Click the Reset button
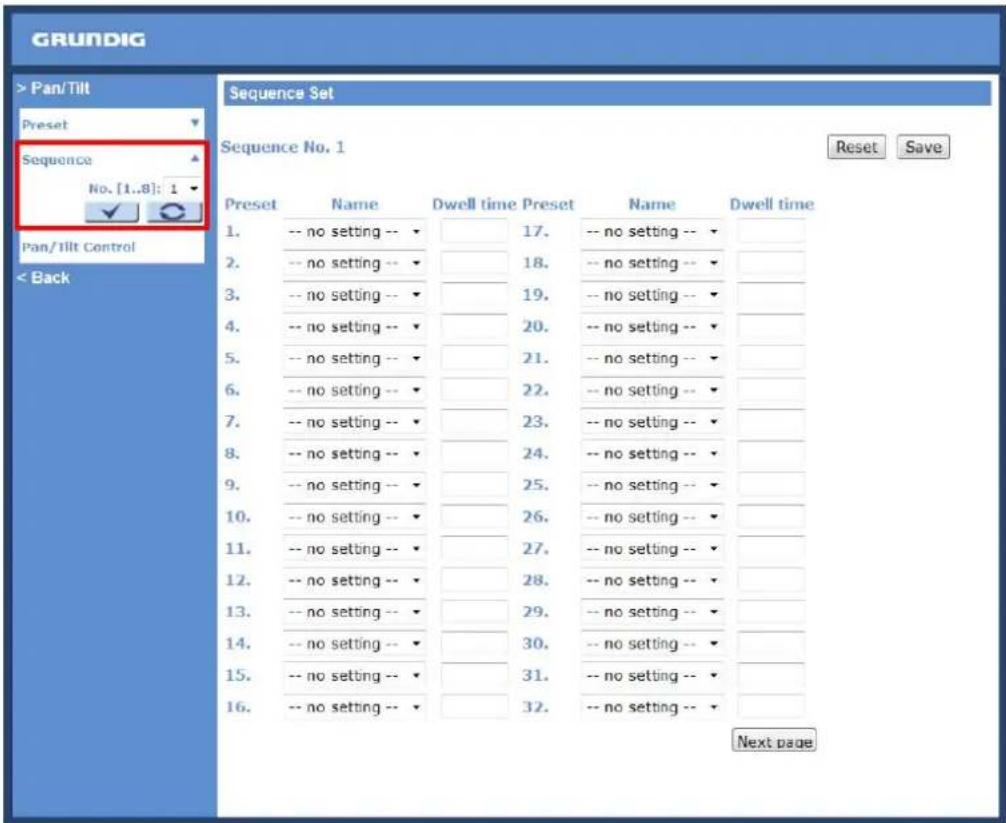Screen dimensions: 1006x823 [x=856, y=147]
